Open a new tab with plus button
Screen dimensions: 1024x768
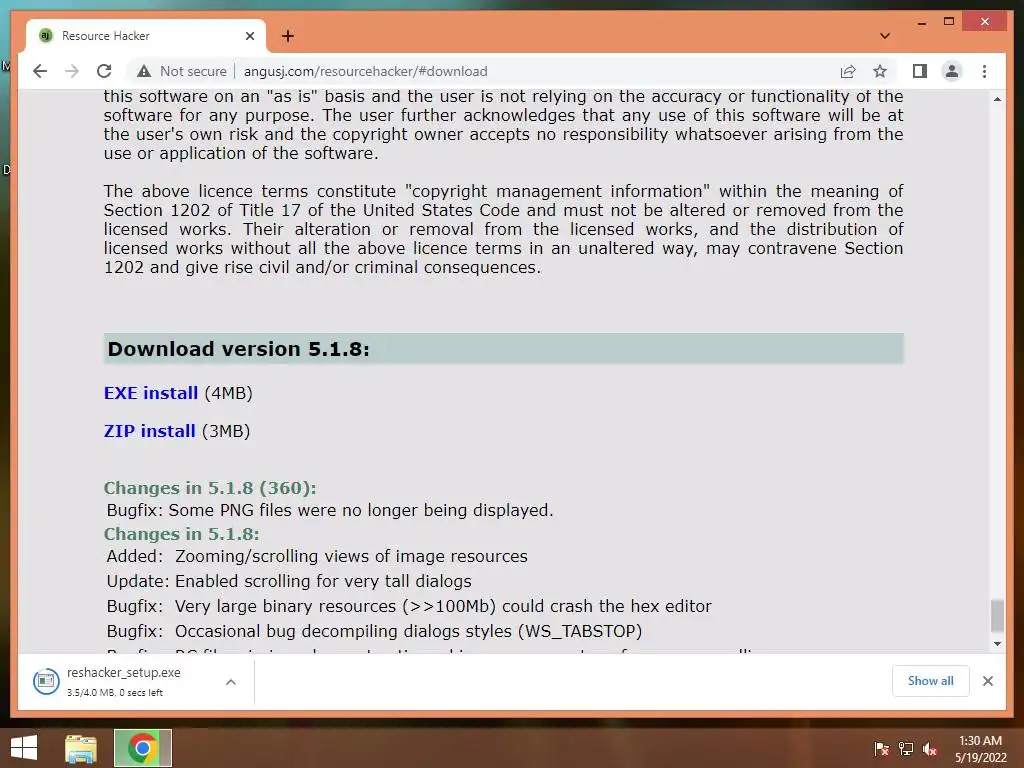(288, 36)
